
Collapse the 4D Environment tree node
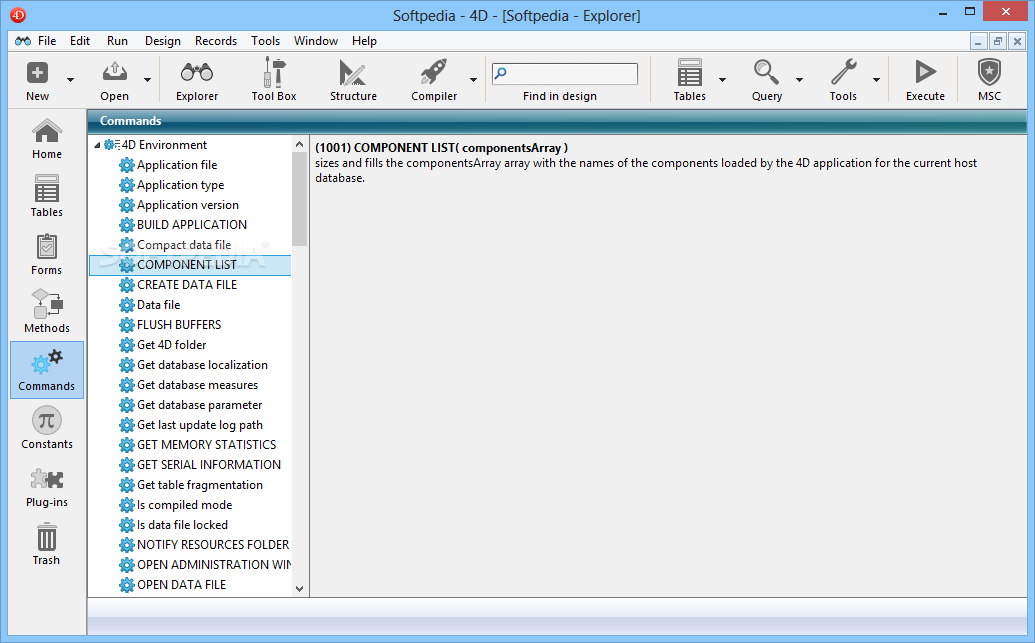click(x=97, y=145)
